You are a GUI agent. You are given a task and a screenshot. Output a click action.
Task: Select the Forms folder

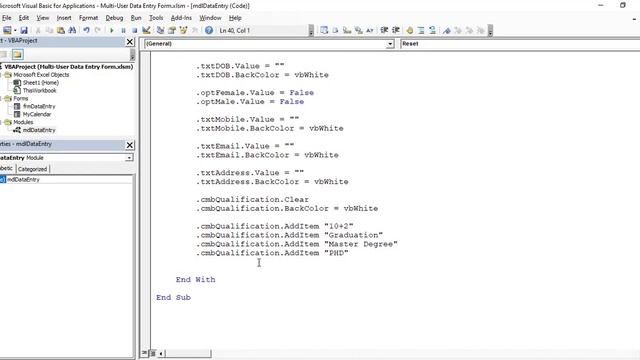tap(20, 98)
